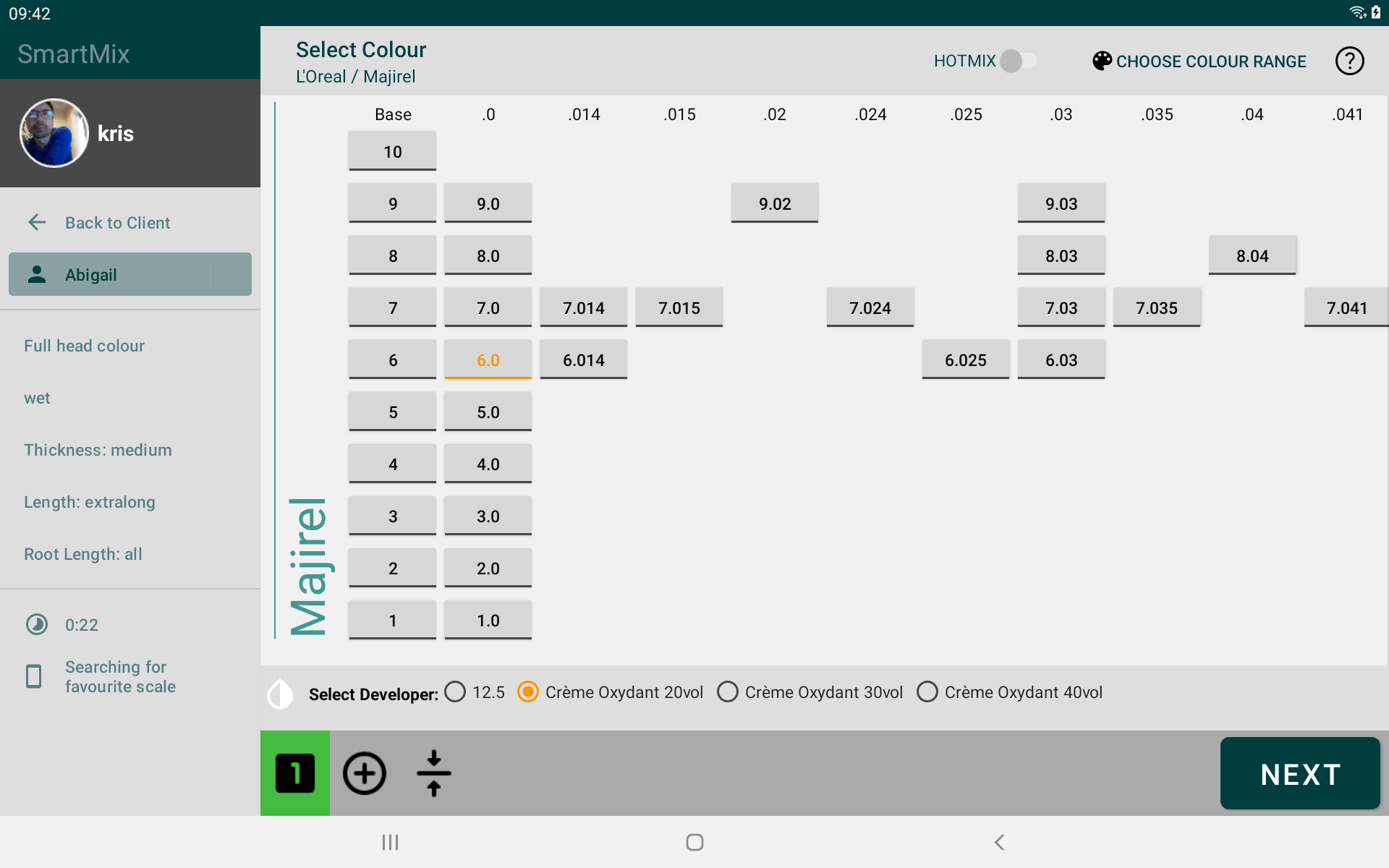
Task: Tap Android back navigation button
Action: (999, 842)
